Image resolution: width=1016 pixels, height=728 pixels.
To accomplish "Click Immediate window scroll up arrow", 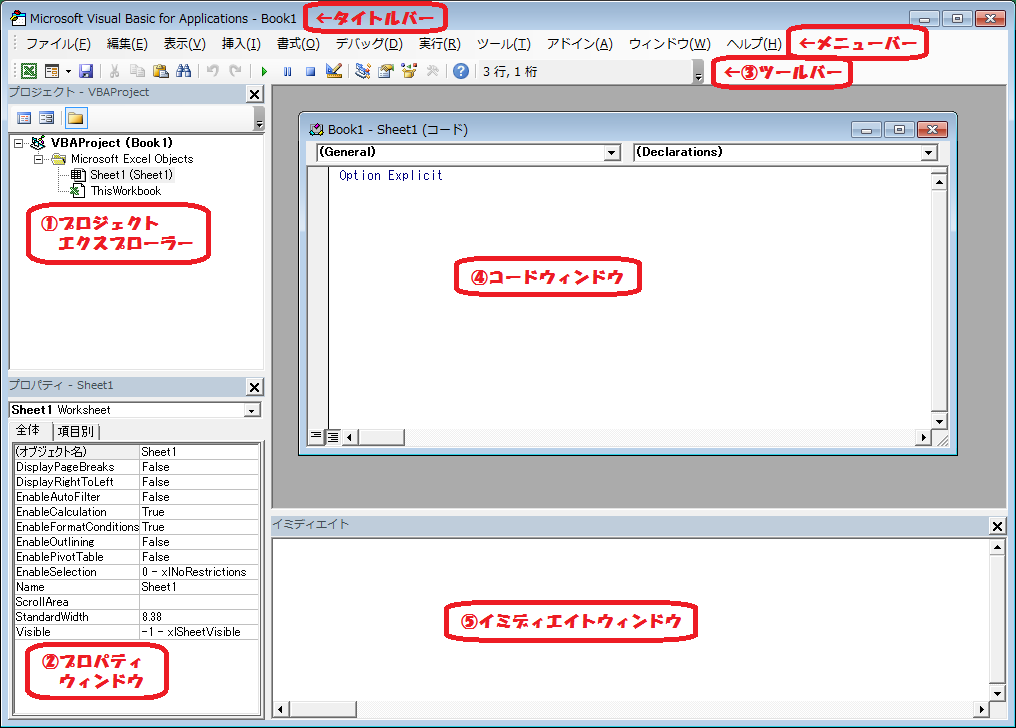I will [x=997, y=548].
